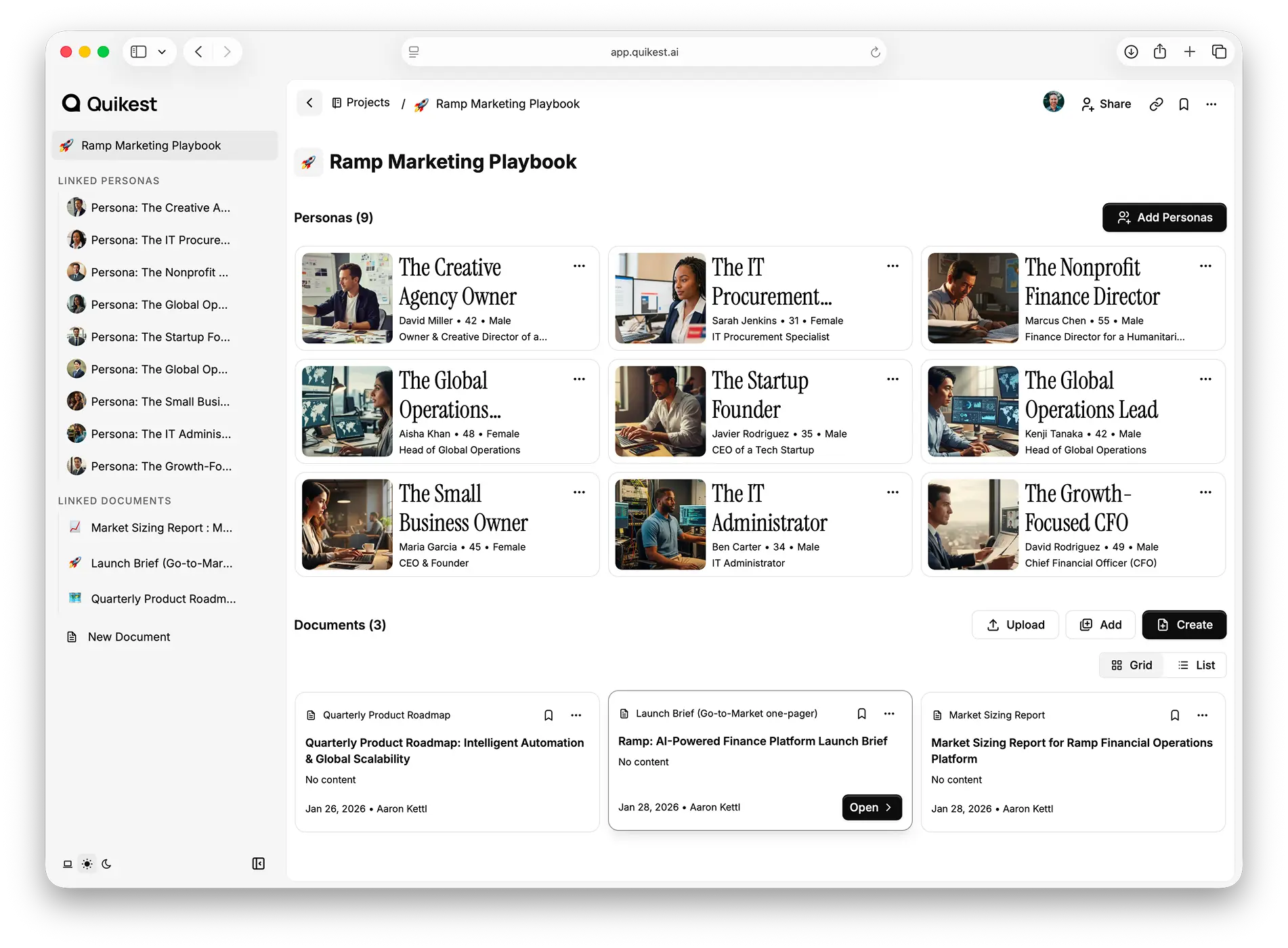Bookmark the Market Sizing Report document
Screen dimensions: 1288x948
pos(1175,715)
